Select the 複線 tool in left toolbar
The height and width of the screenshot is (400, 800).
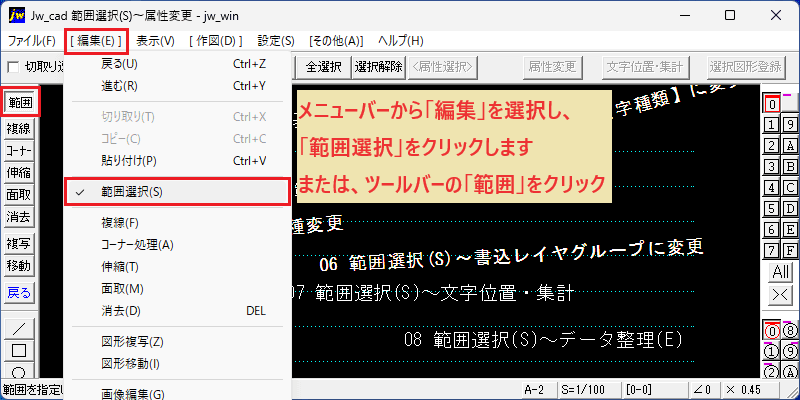[x=19, y=129]
